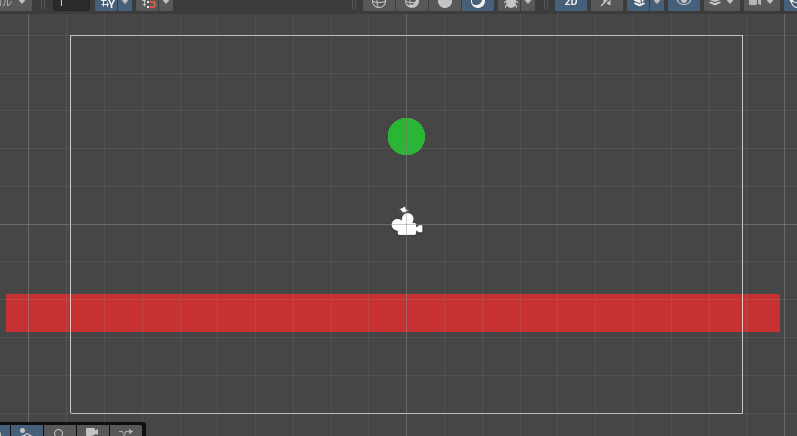Expand the debug draw mode dropdown arrow
Image resolution: width=797 pixels, height=436 pixels.
coord(528,4)
